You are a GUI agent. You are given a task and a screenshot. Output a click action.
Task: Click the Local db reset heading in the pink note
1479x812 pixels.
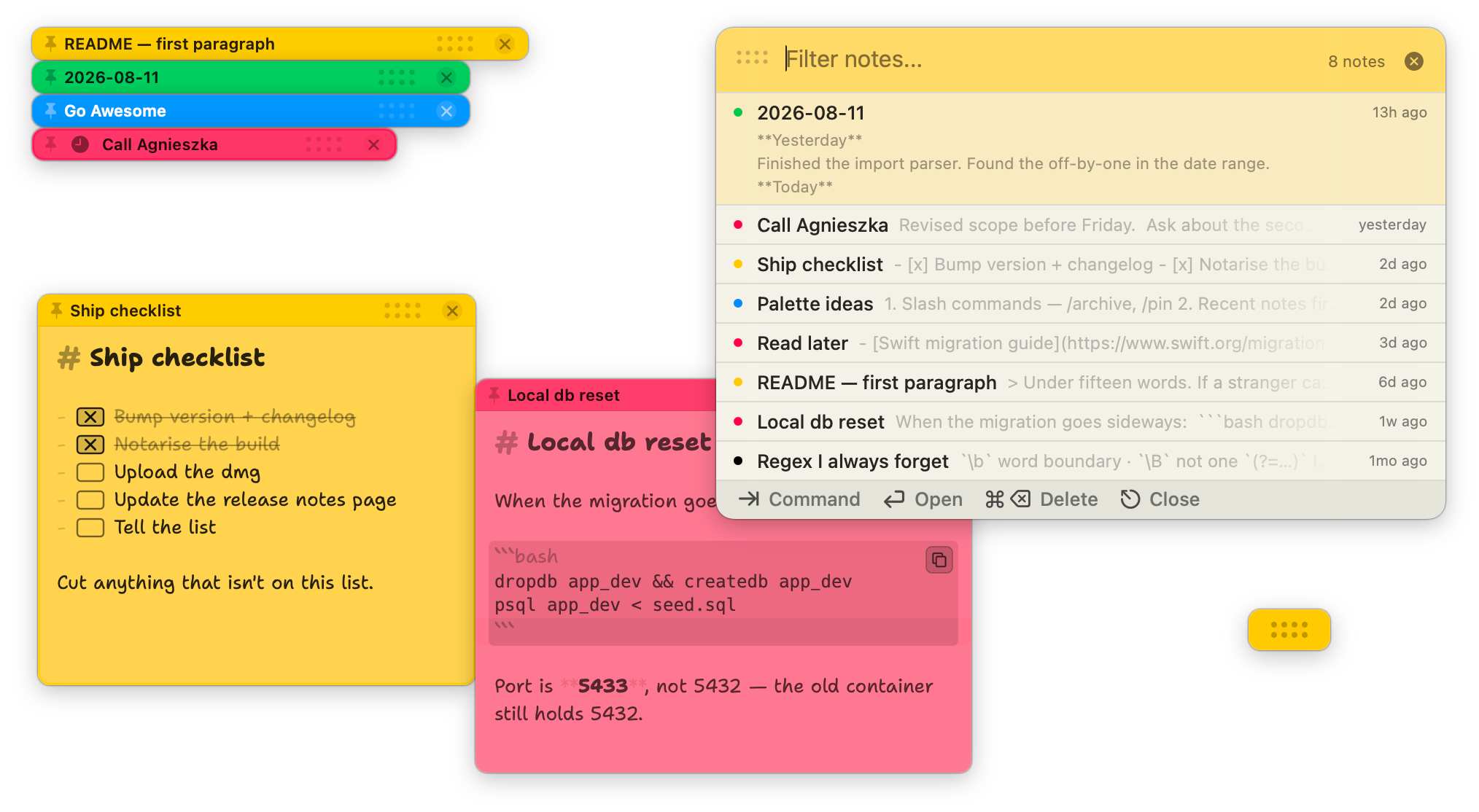[618, 442]
